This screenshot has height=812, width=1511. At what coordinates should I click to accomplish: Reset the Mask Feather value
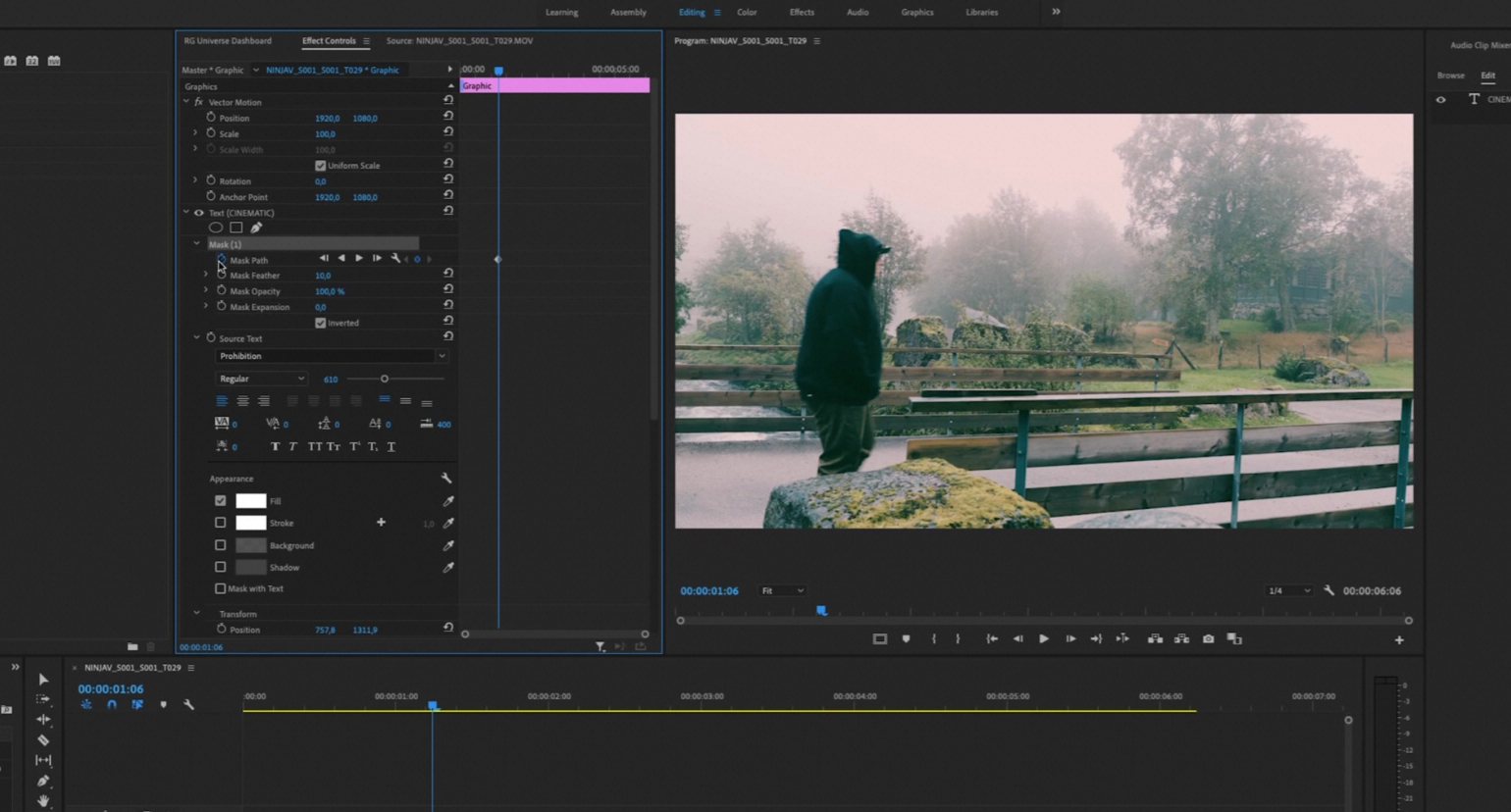click(x=448, y=274)
